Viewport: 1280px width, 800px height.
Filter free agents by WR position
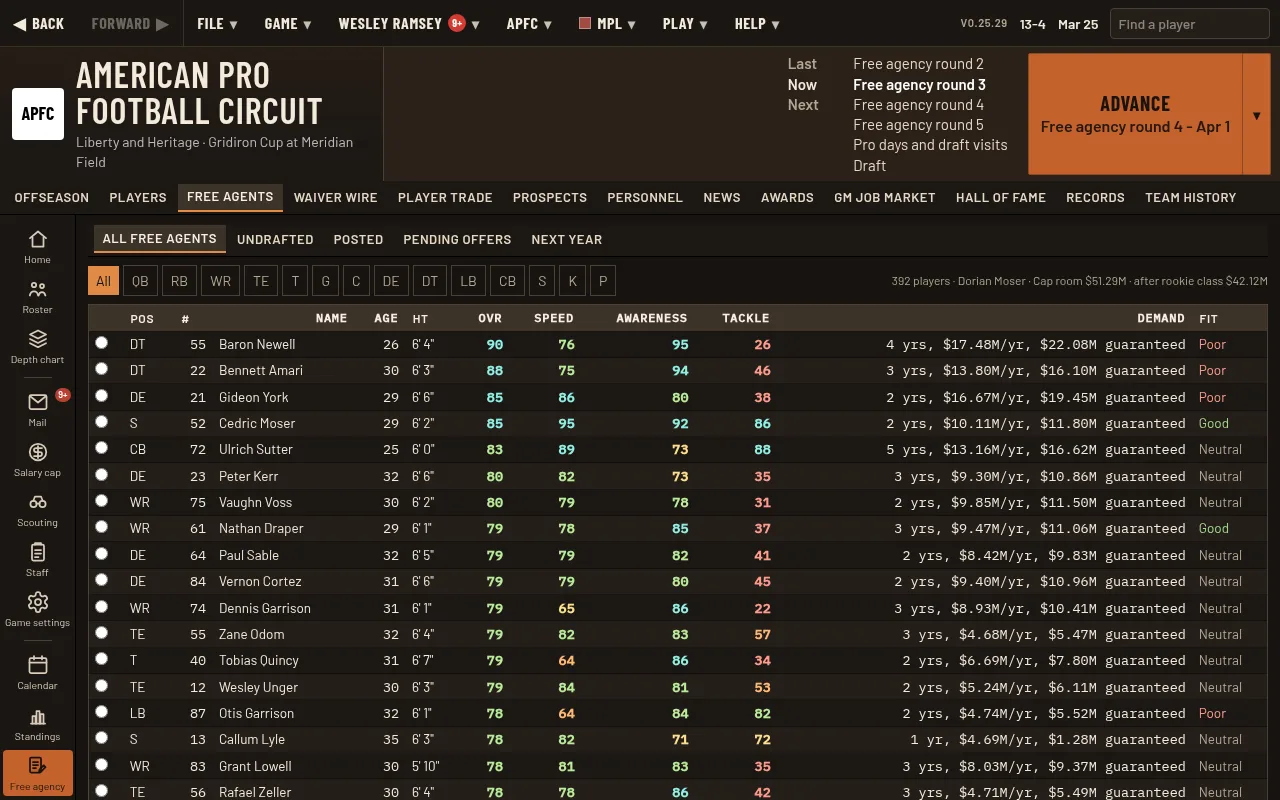[221, 281]
